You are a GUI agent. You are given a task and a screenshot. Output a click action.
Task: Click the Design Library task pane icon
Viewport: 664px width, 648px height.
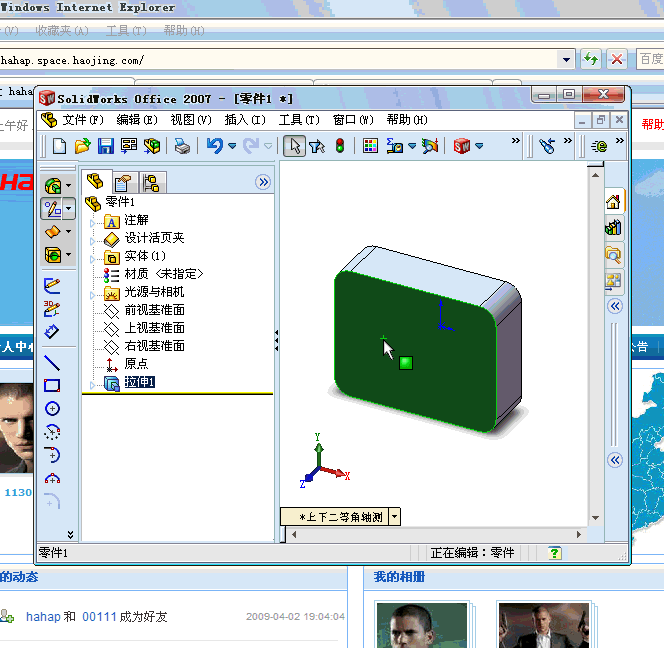(x=613, y=228)
